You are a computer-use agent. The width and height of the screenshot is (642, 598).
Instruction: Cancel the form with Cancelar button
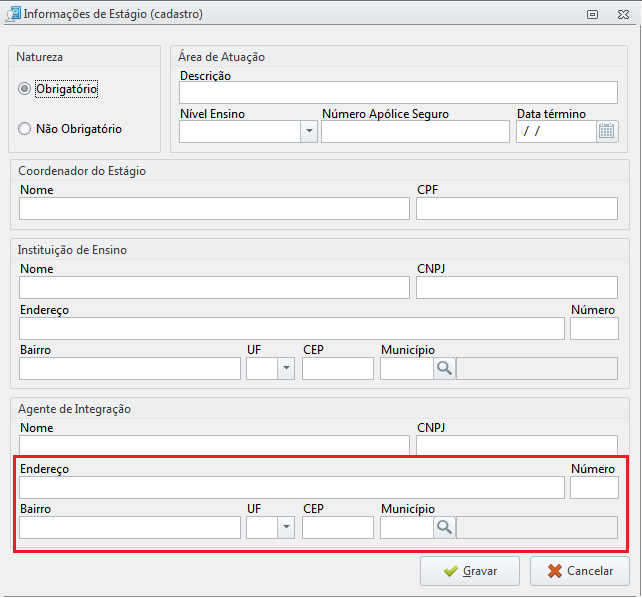pyautogui.click(x=580, y=571)
